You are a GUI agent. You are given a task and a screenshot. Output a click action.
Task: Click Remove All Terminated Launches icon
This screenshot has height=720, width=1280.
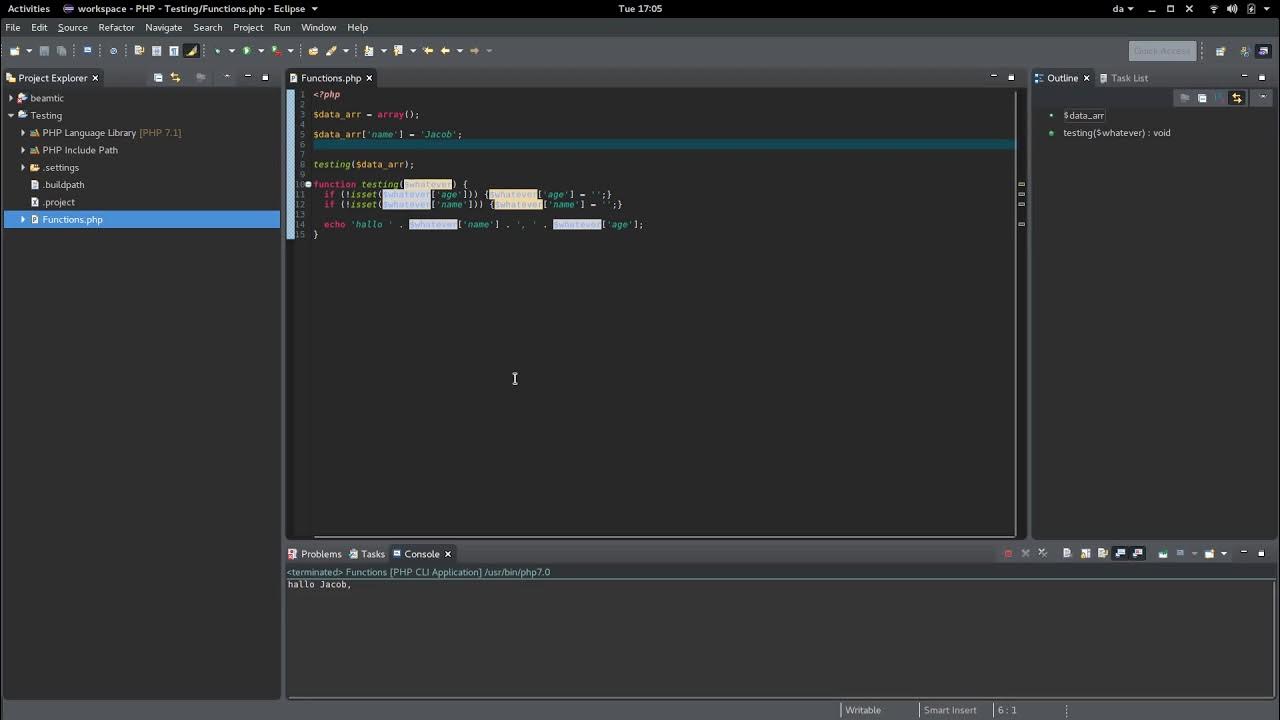1043,553
